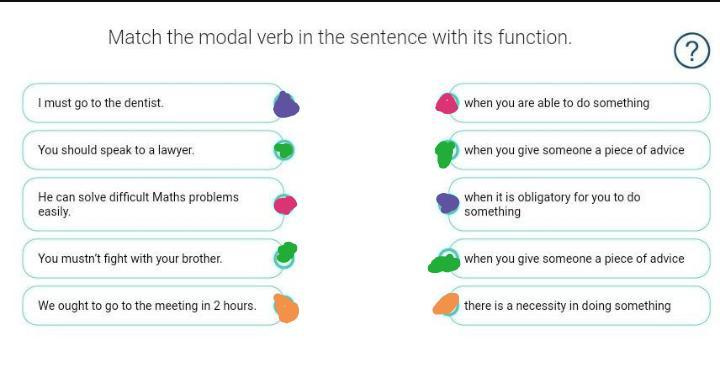Click green dot beside second 'piece of advice' card
Image resolution: width=720 pixels, height=374 pixels.
pos(444,262)
